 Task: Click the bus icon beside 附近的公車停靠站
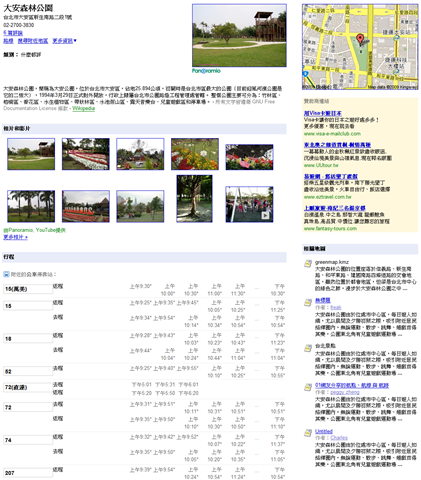pyautogui.click(x=6, y=274)
